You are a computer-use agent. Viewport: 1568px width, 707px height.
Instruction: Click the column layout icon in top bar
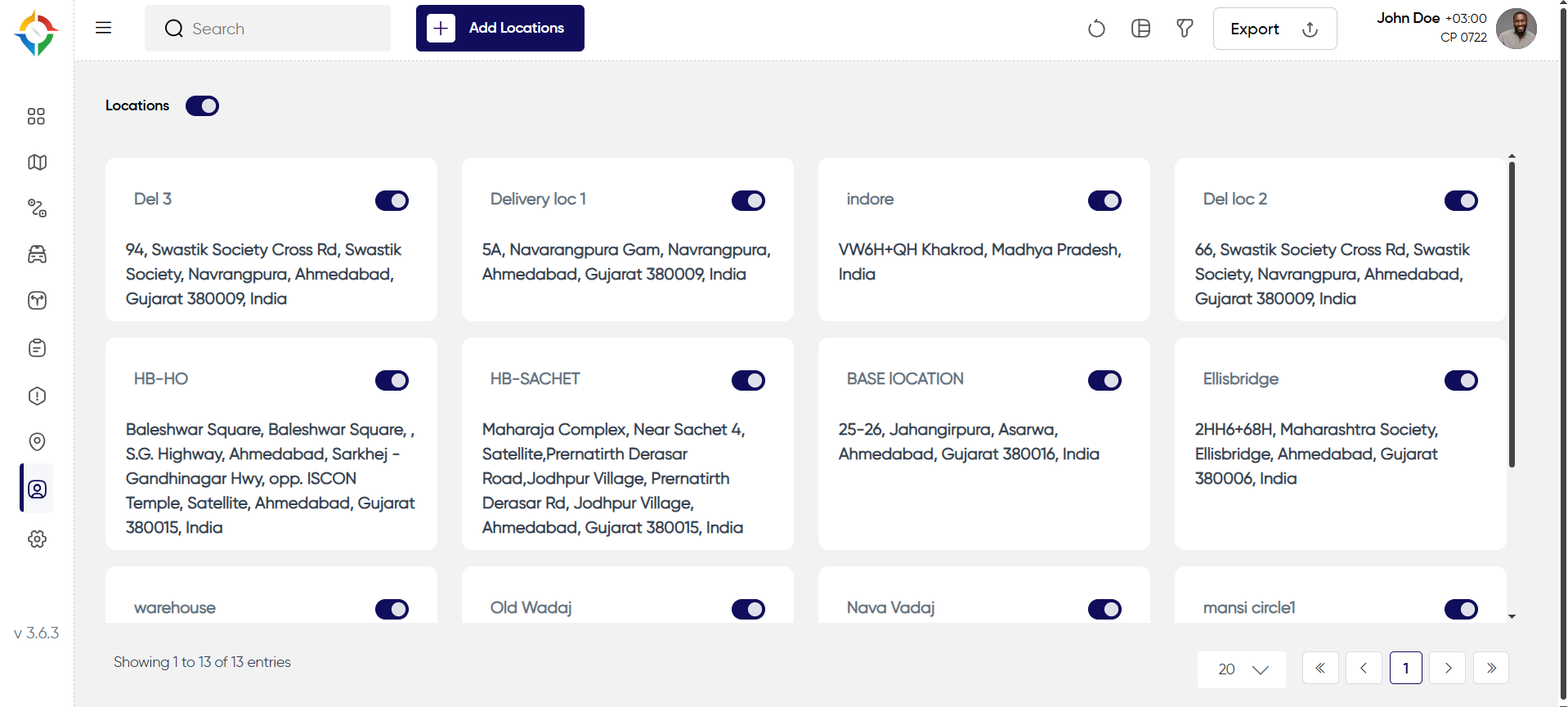[1140, 29]
